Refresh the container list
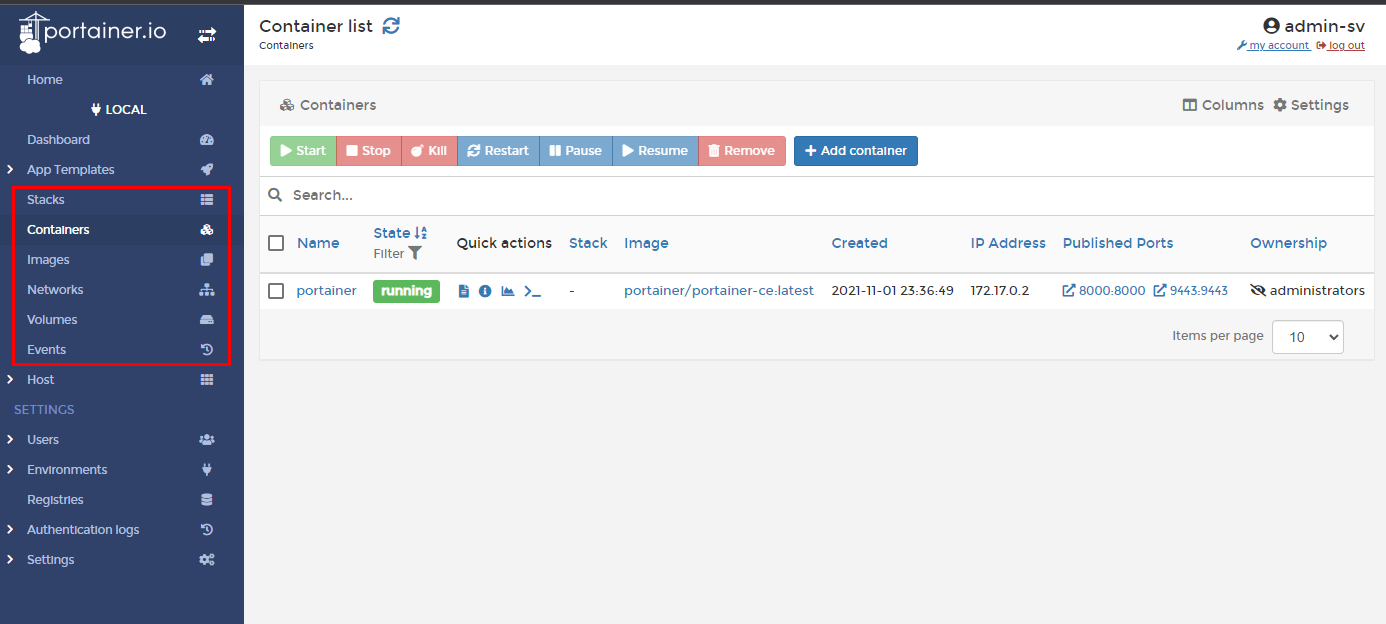This screenshot has width=1386, height=624. pyautogui.click(x=391, y=26)
